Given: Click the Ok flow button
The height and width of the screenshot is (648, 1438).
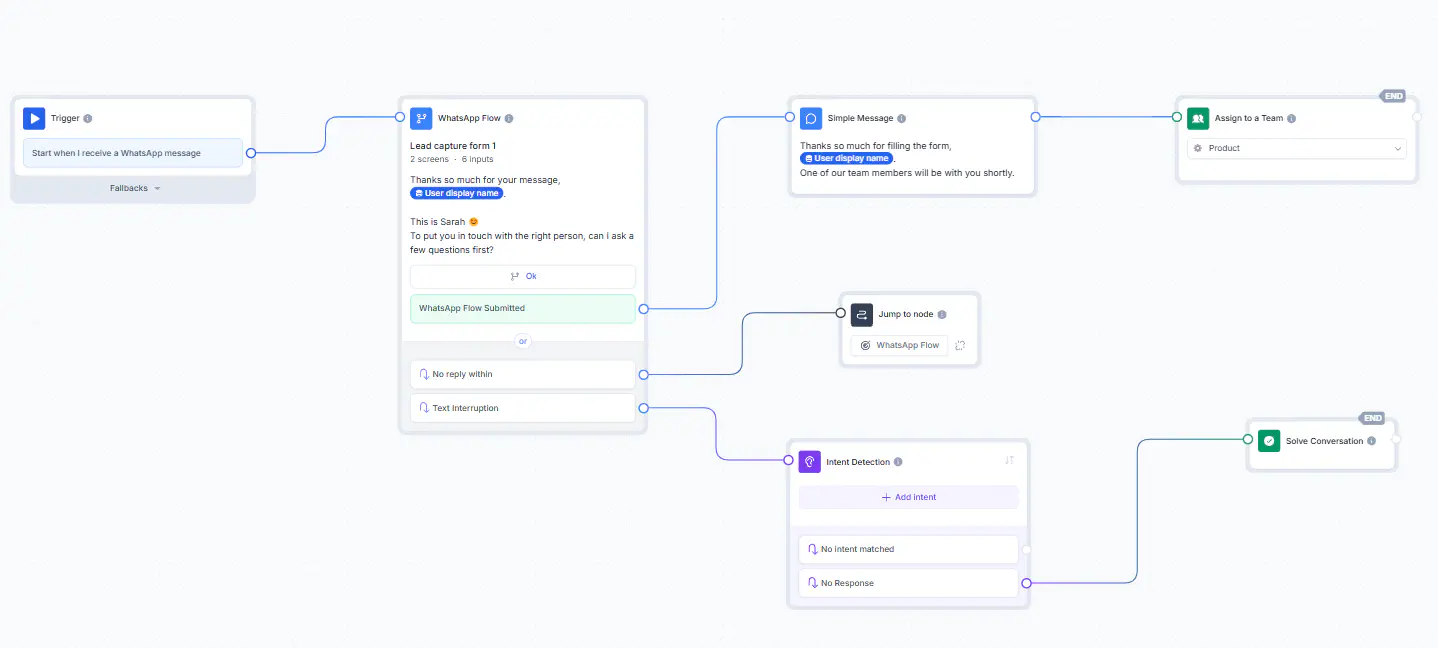Looking at the screenshot, I should click(x=523, y=276).
